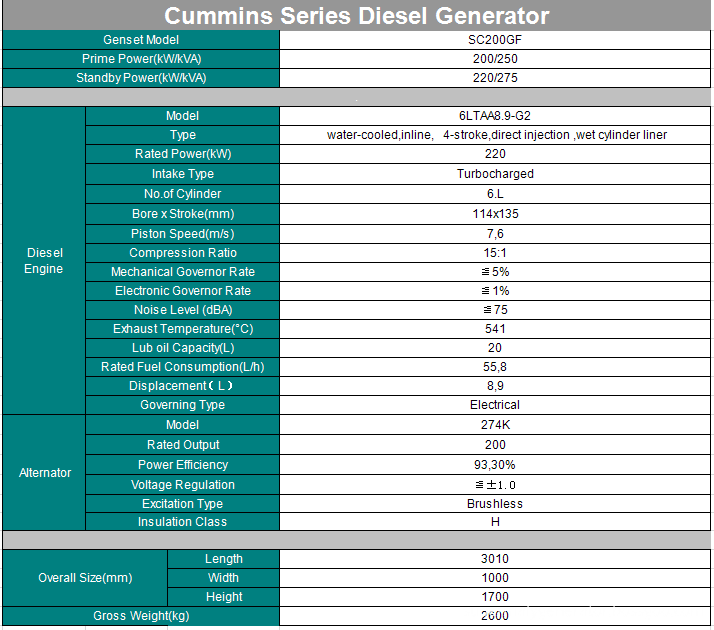Click the 'Insulation Class' label

point(183,522)
